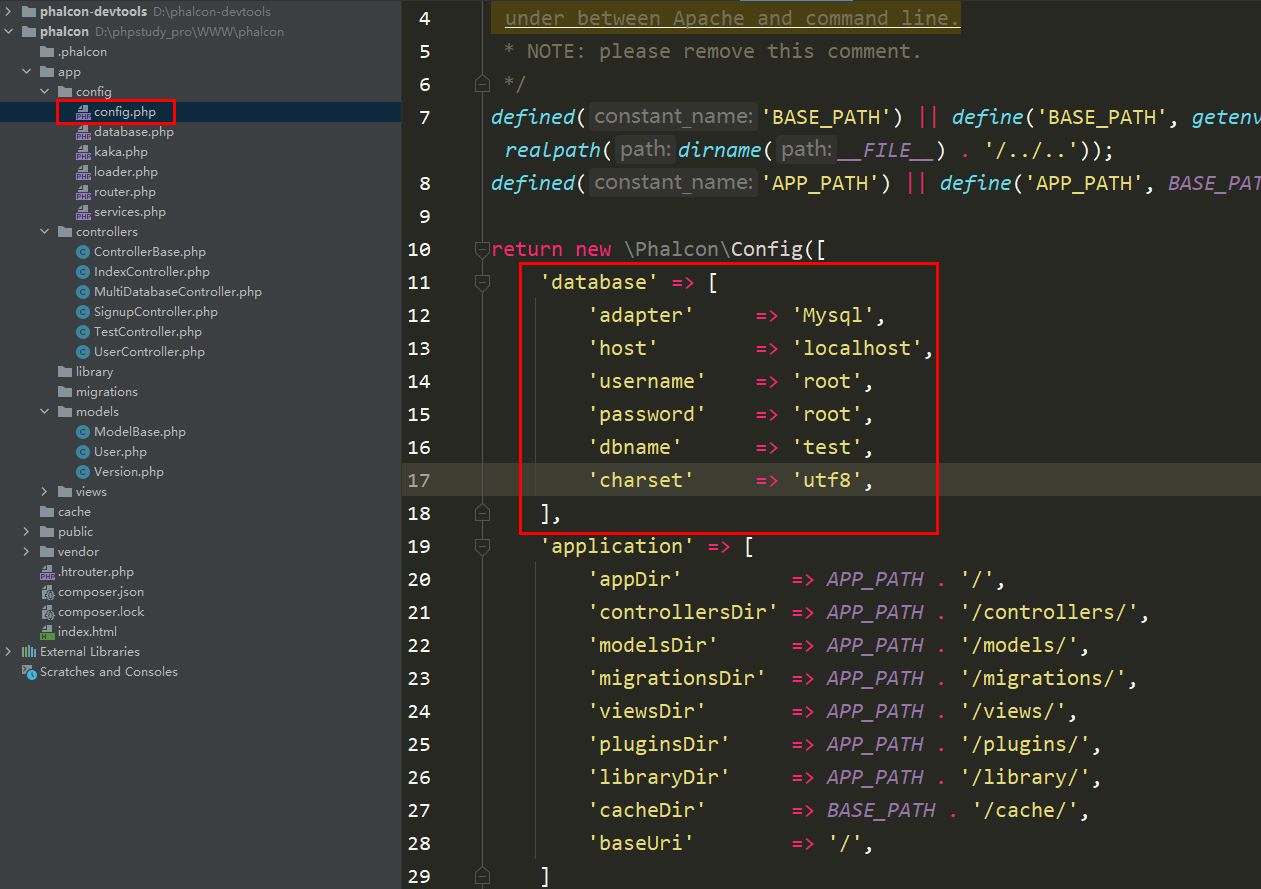The image size is (1261, 889).
Task: Select SignupController.php in tree
Action: (x=156, y=312)
